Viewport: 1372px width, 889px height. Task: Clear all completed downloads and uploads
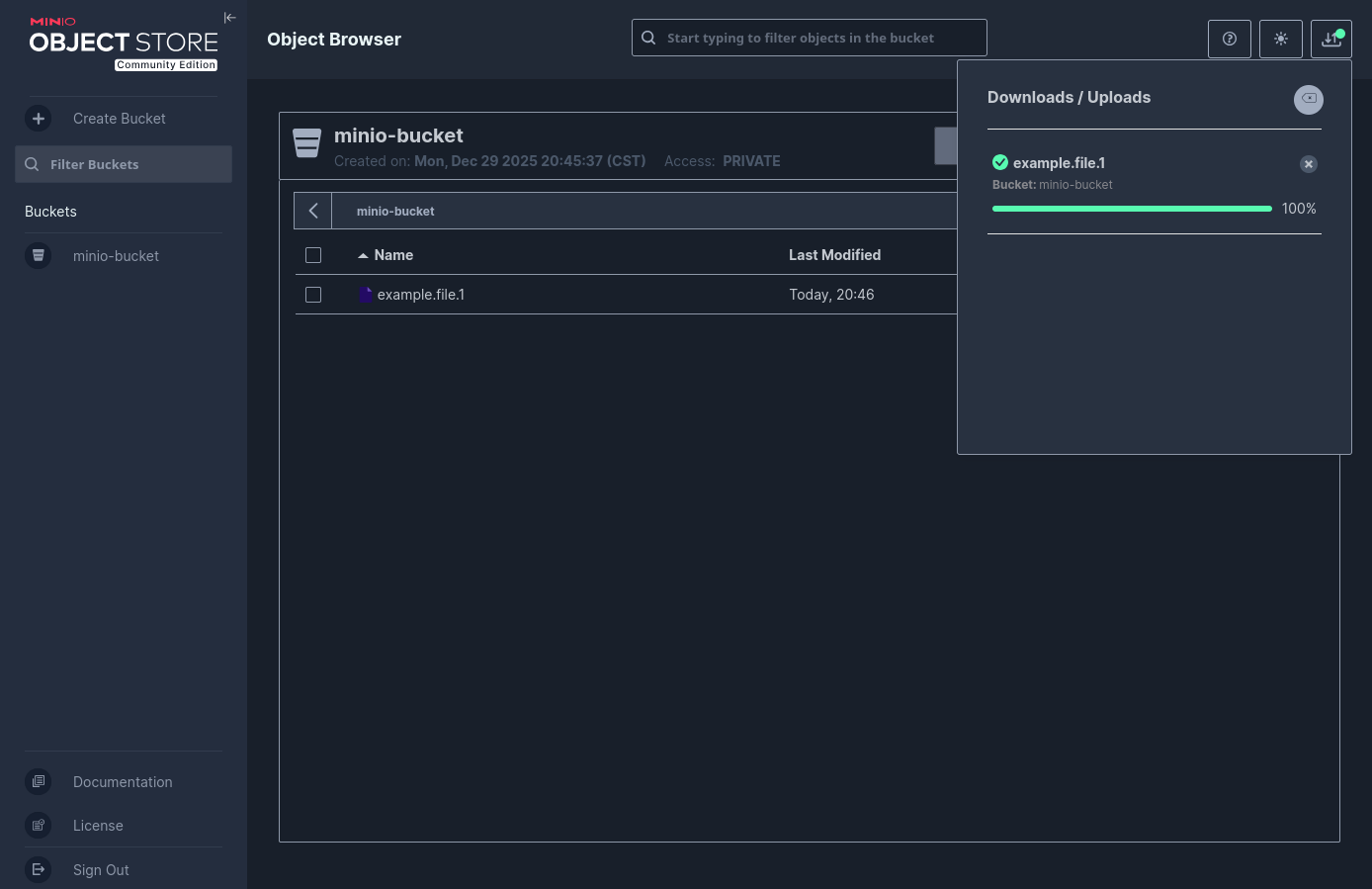[x=1308, y=99]
